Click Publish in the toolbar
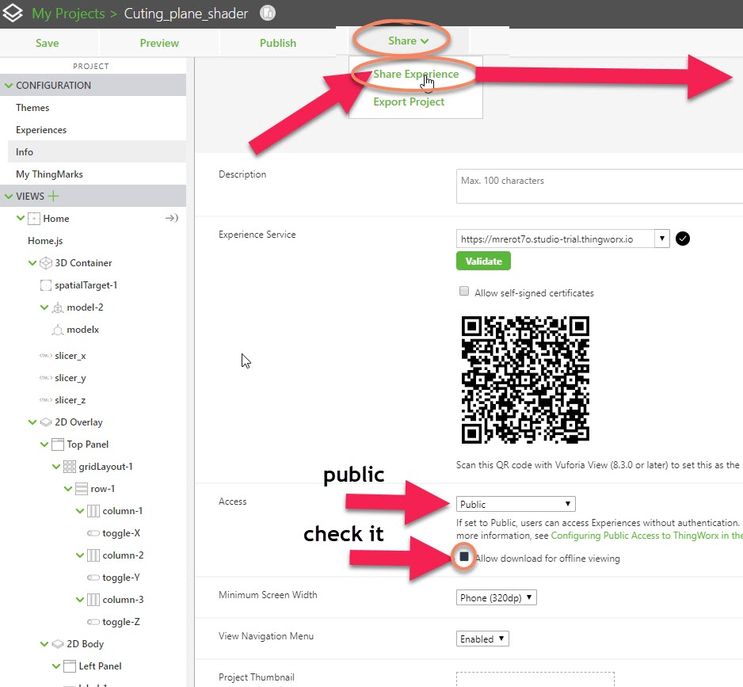Image resolution: width=743 pixels, height=687 pixels. pyautogui.click(x=278, y=43)
